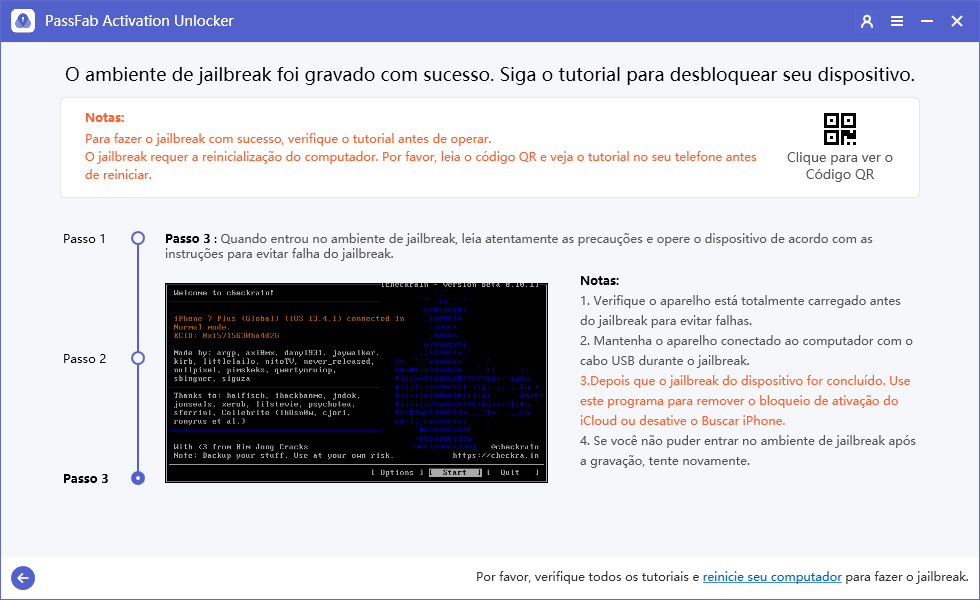Select the Passo 1 step marker circle
The width and height of the screenshot is (980, 600).
point(137,238)
